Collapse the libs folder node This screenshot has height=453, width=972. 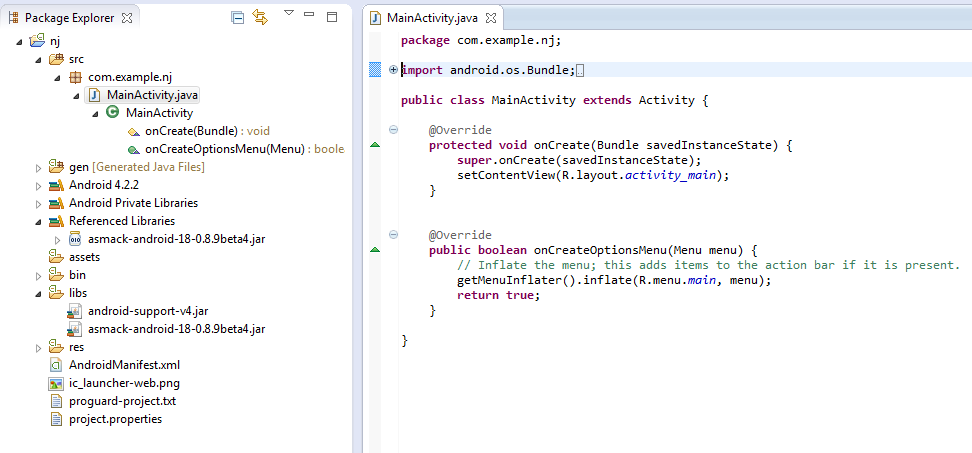[x=38, y=294]
